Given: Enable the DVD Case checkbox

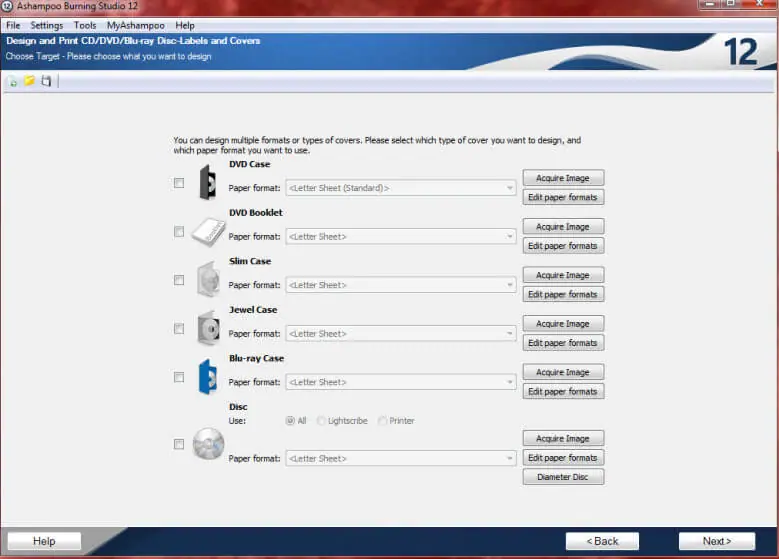Looking at the screenshot, I should point(179,183).
